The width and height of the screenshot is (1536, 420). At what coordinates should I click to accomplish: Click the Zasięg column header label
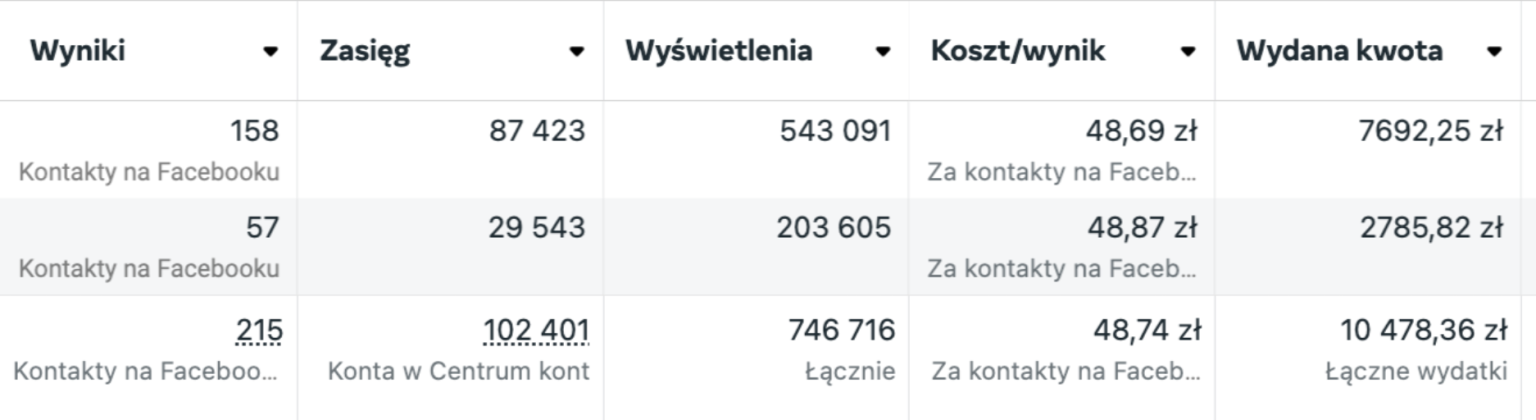pos(365,52)
